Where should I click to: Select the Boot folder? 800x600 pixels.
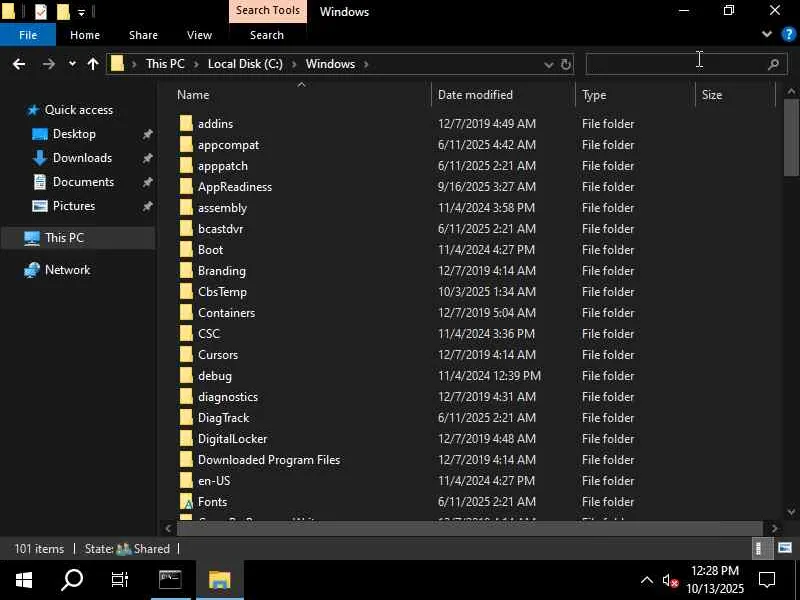210,249
